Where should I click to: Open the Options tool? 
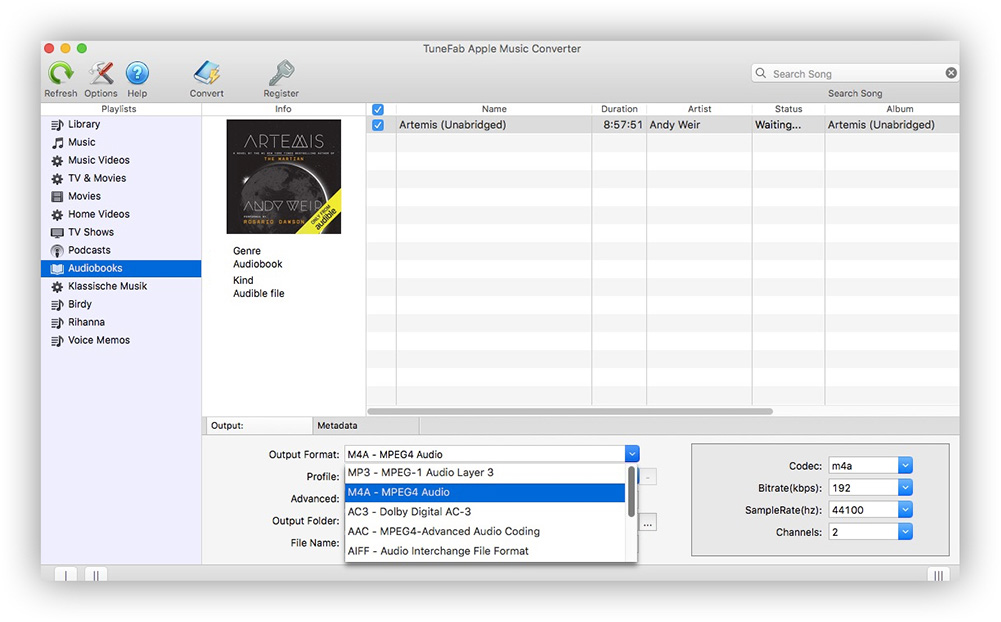tap(100, 73)
